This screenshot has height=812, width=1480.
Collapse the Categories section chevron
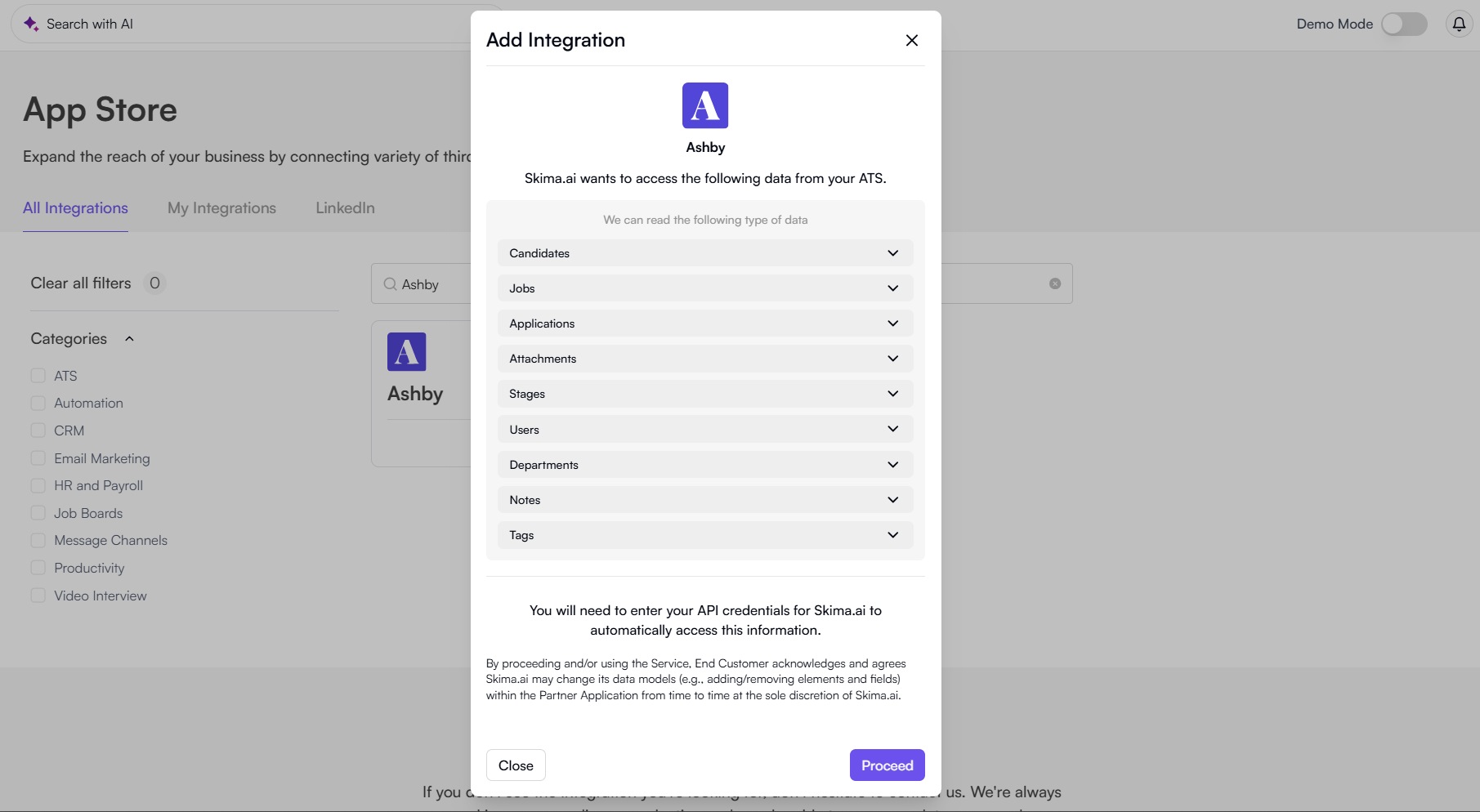[x=129, y=339]
